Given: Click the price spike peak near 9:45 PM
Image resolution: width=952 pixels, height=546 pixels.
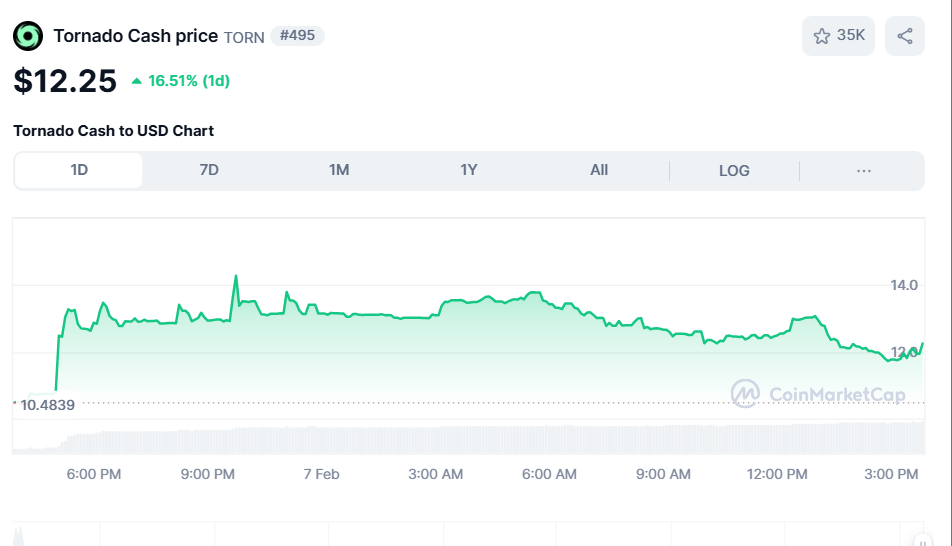Looking at the screenshot, I should tap(236, 276).
